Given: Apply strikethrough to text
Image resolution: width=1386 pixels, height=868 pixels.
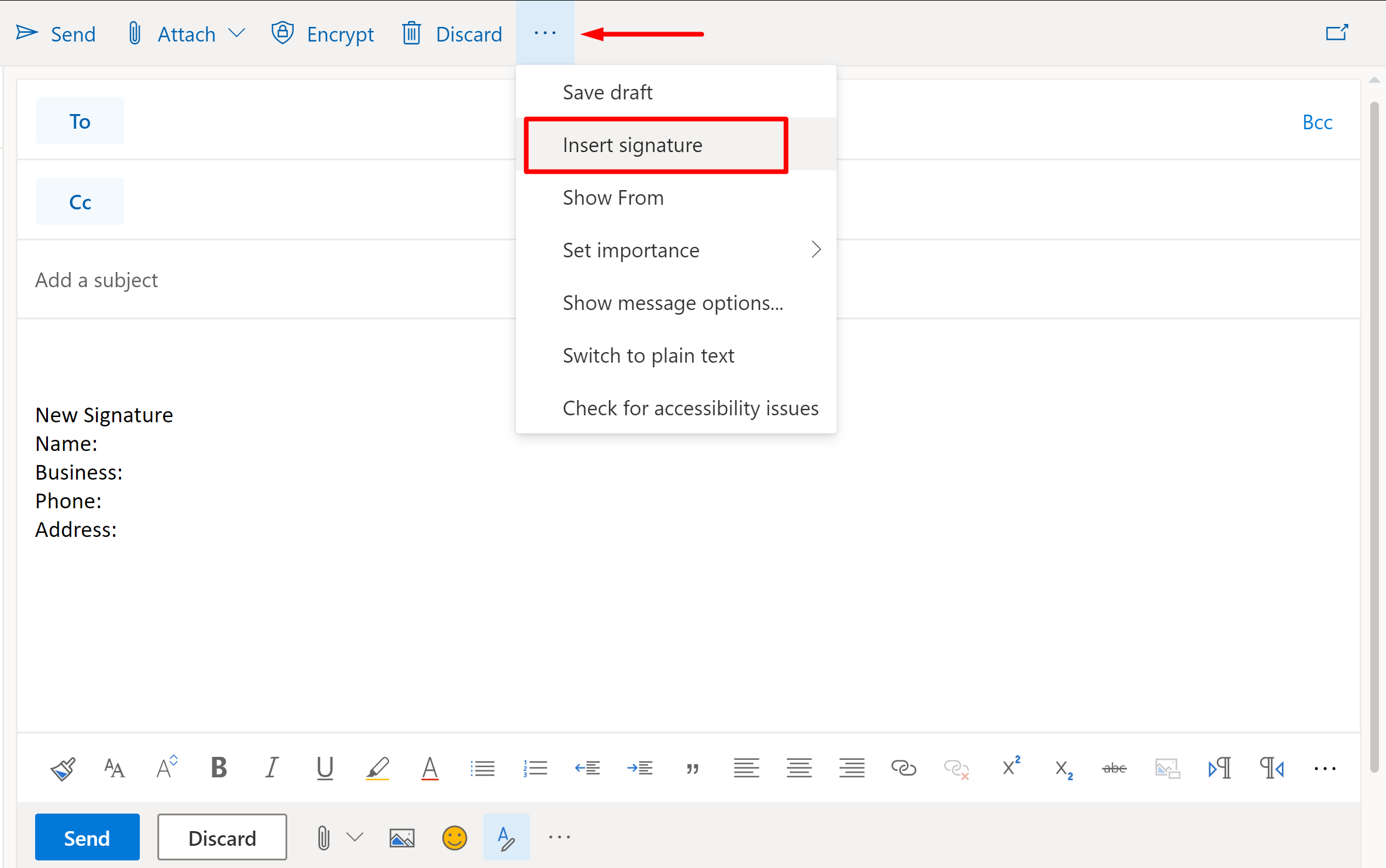Looking at the screenshot, I should pyautogui.click(x=1114, y=768).
